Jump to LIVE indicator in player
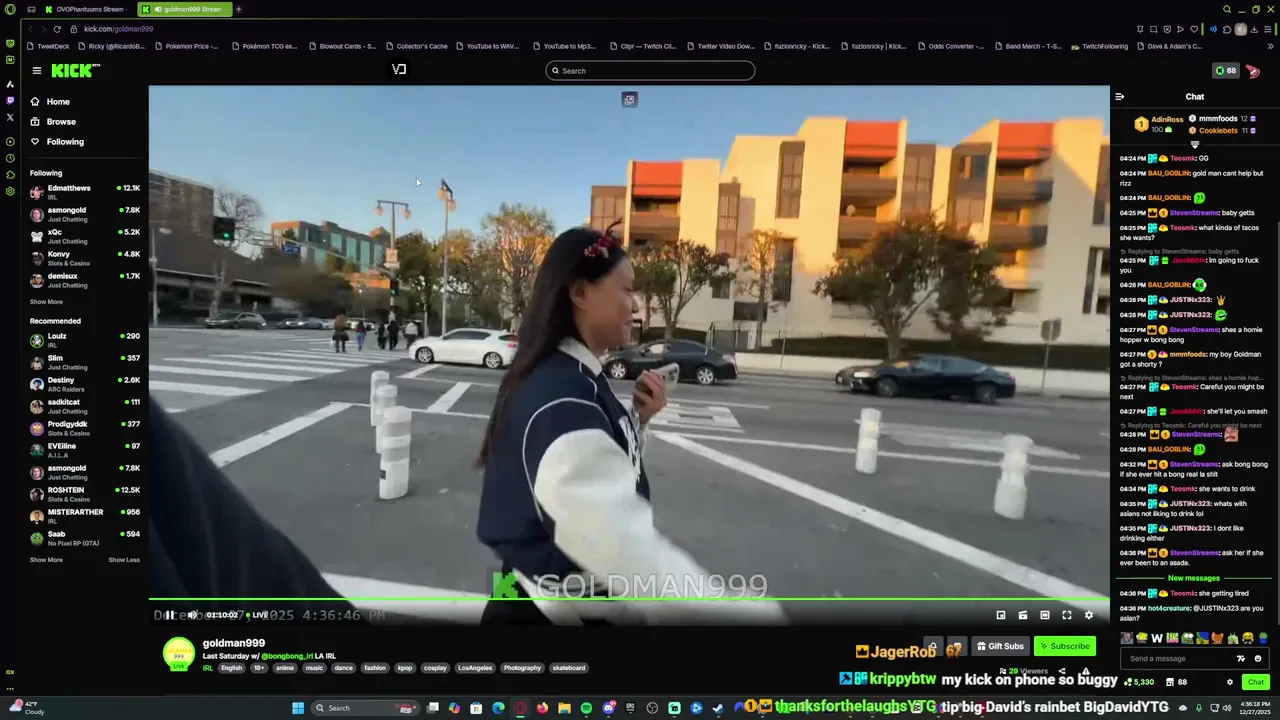 (258, 615)
